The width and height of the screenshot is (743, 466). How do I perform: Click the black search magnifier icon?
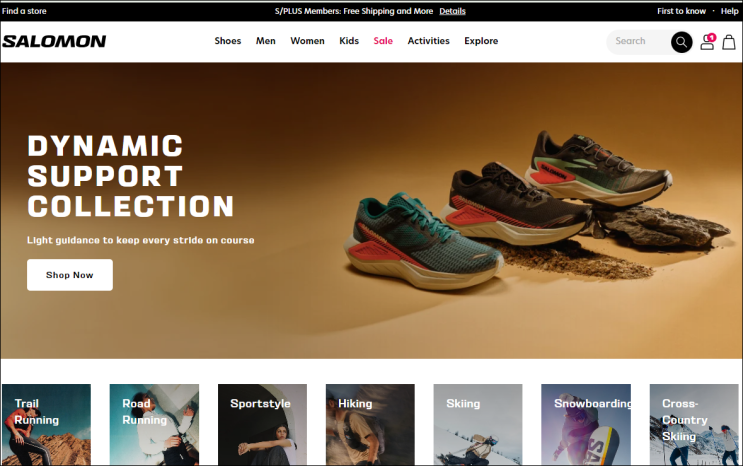click(x=681, y=42)
